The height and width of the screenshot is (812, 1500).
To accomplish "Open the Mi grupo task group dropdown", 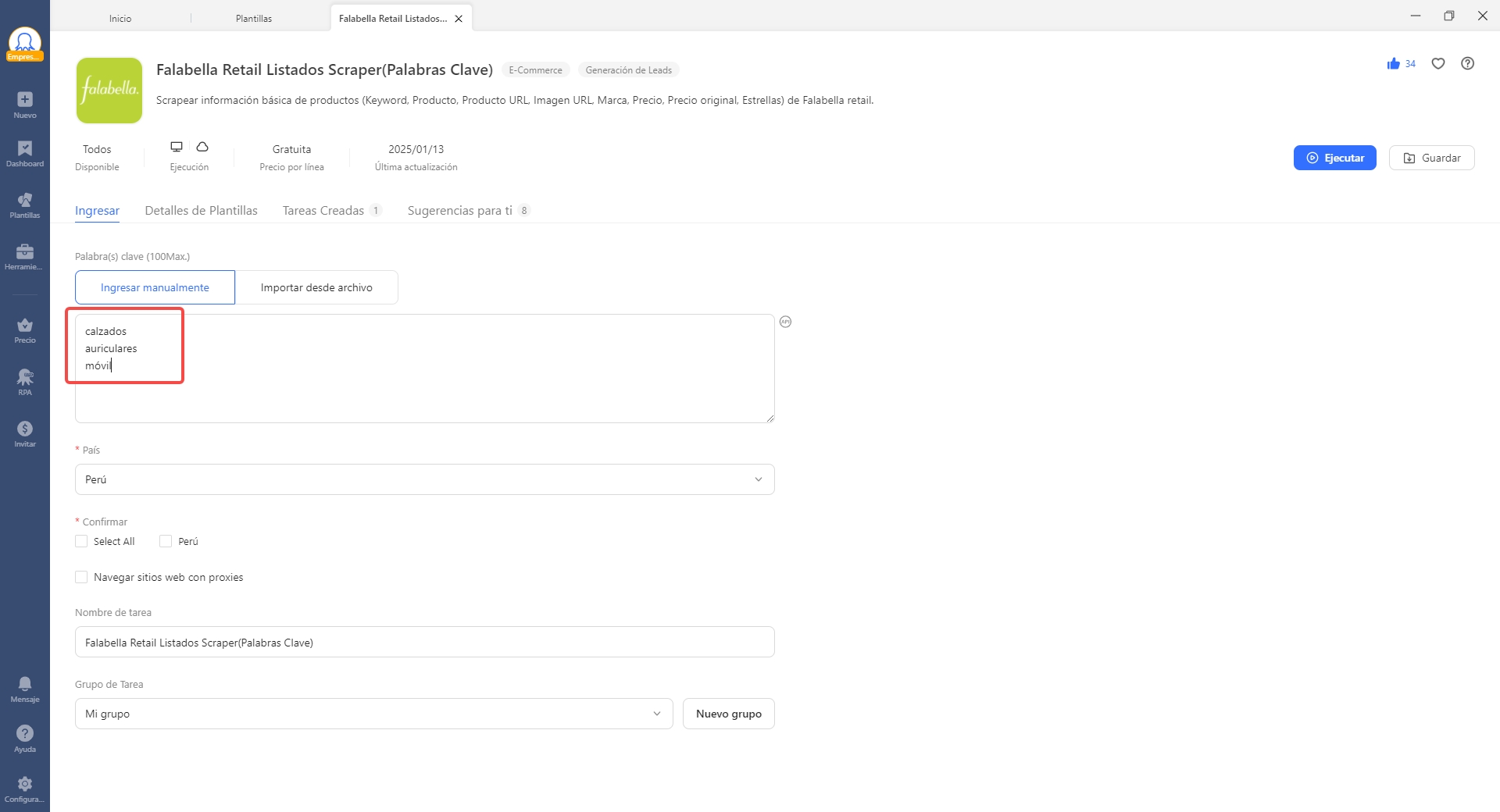I will point(373,714).
